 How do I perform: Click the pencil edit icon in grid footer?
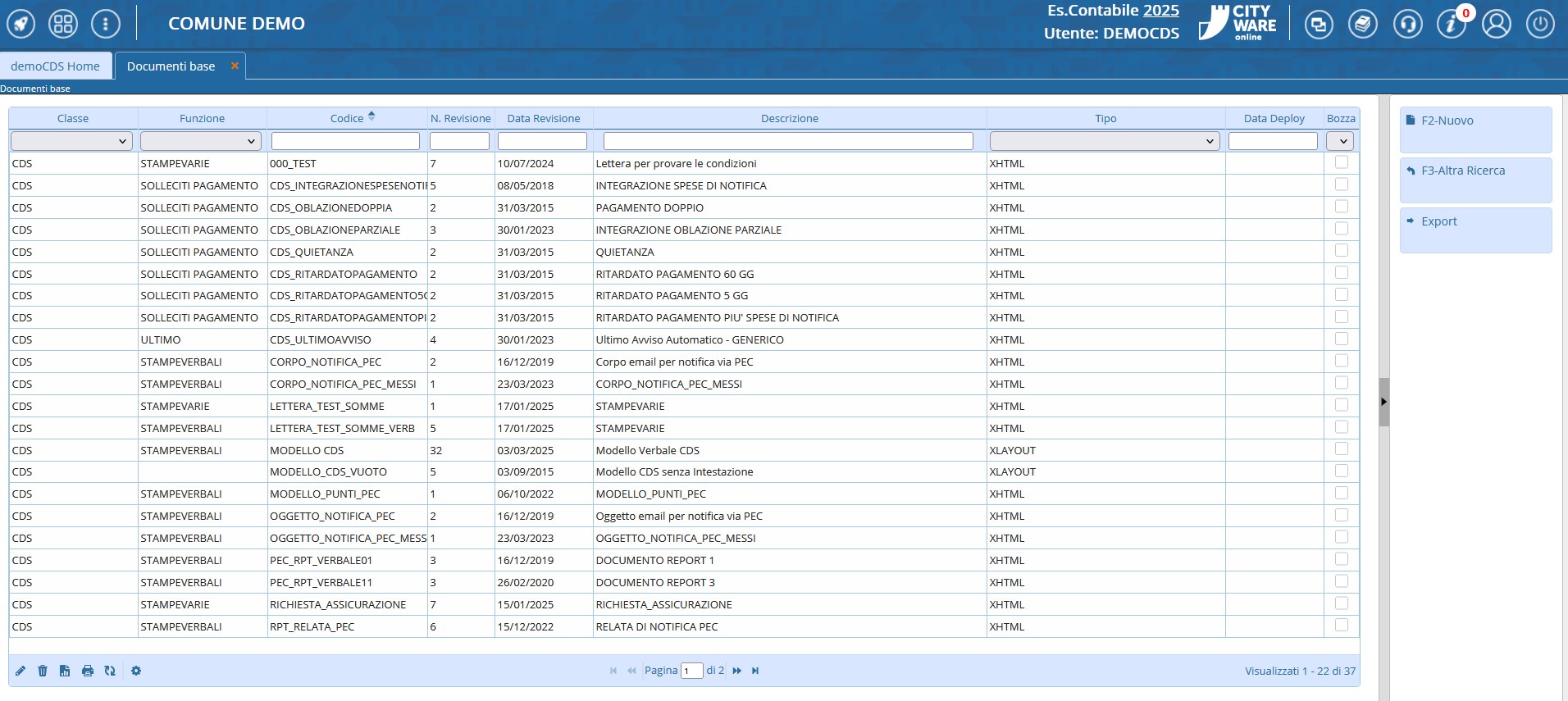click(x=21, y=671)
